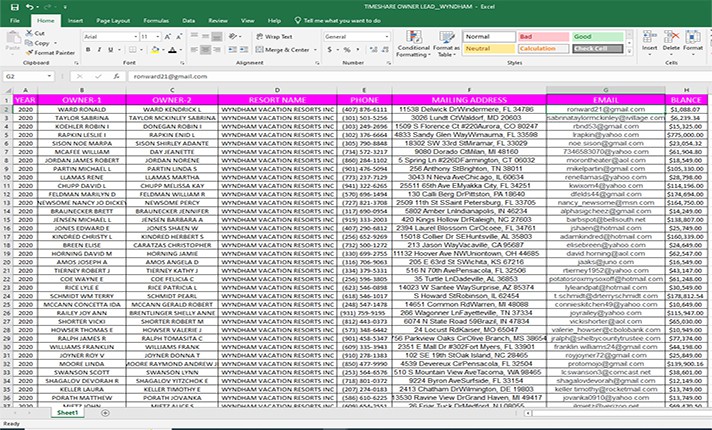
Task: Click the Insert Function fx icon
Action: 116,77
